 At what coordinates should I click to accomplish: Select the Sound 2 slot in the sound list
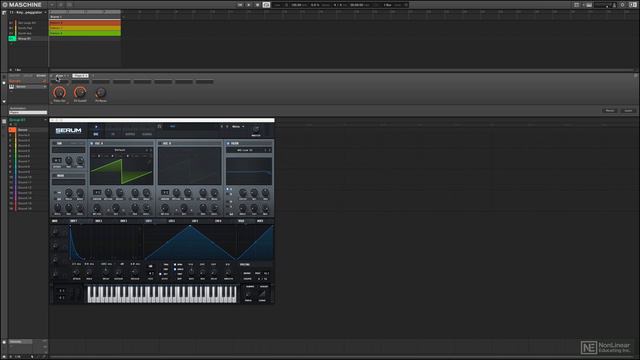point(28,135)
